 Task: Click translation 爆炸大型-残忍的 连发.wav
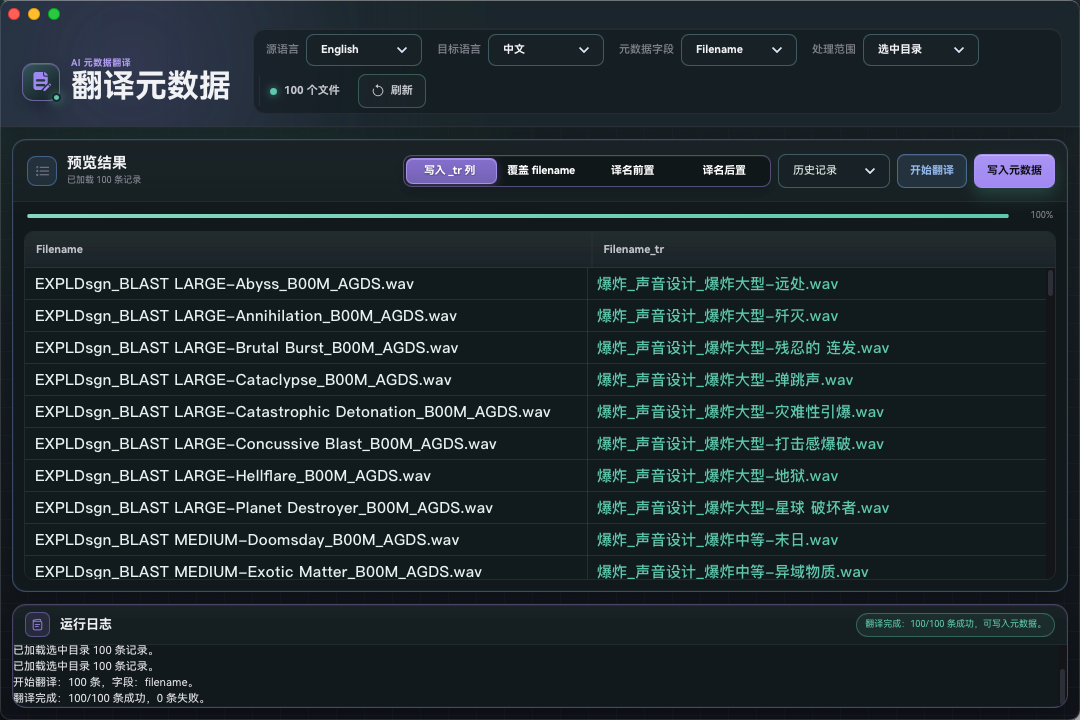tap(743, 348)
